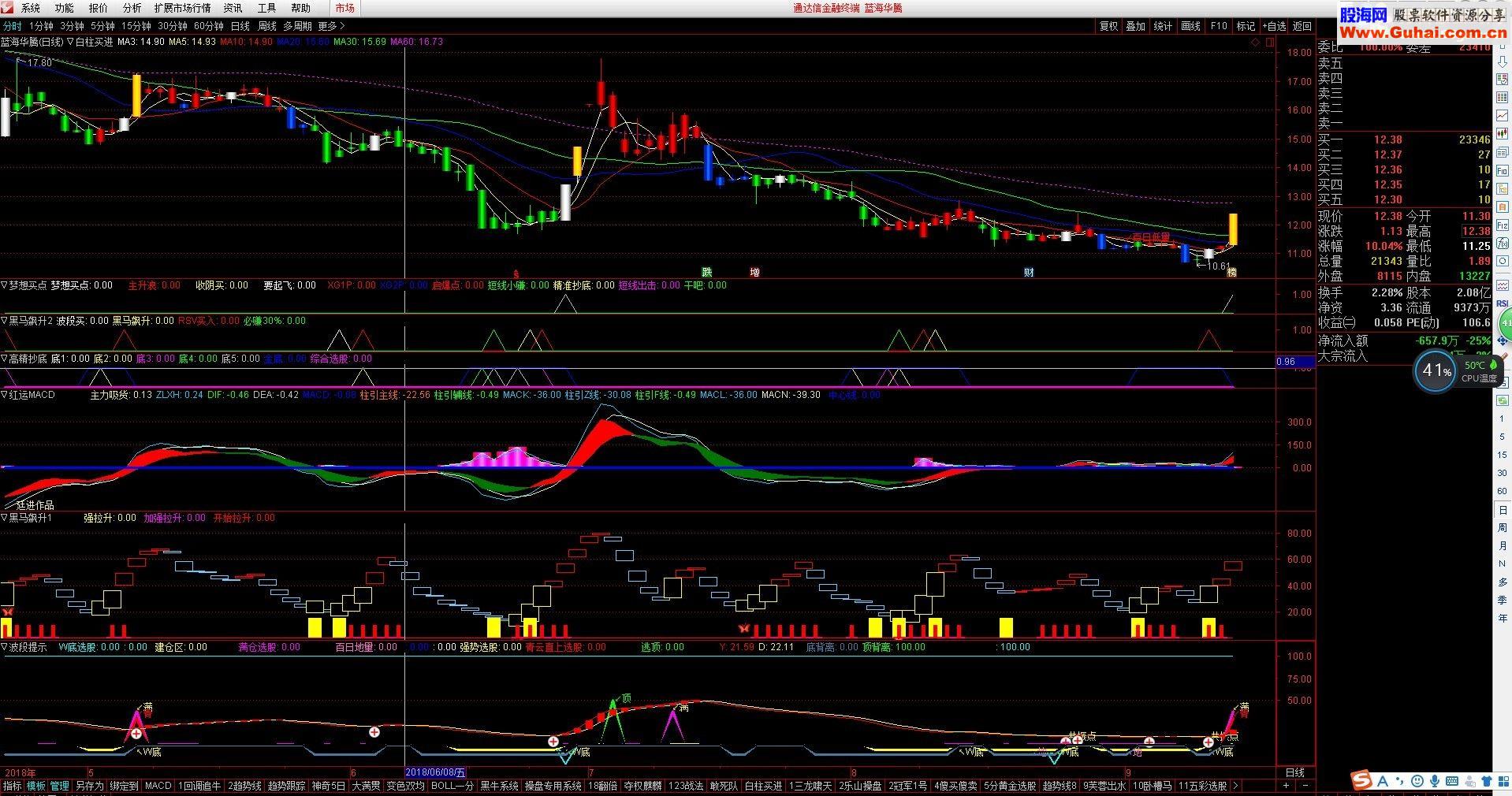This screenshot has height=796, width=1512.
Task: Click the table grid icon in right sidebar
Action: 1503,97
